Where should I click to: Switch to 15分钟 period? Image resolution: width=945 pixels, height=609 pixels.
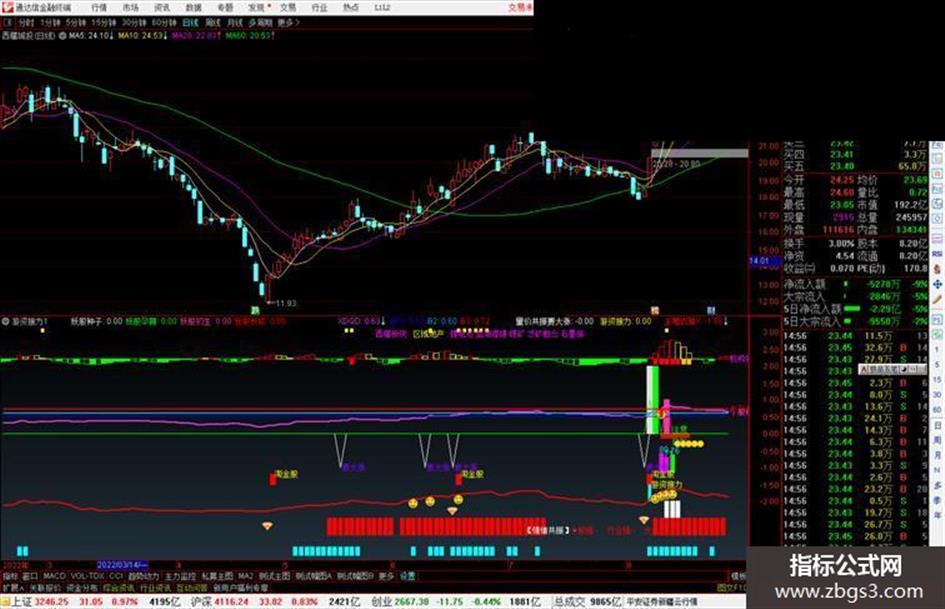104,23
